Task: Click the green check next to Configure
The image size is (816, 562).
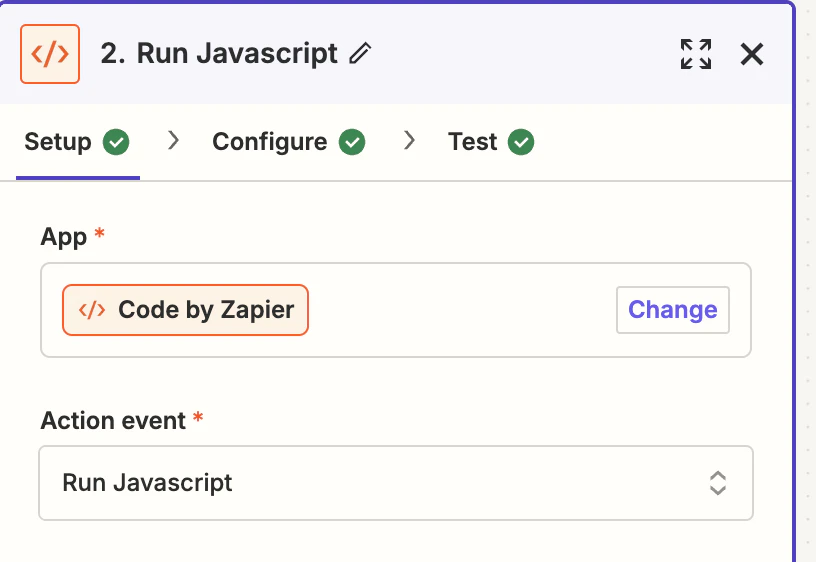Action: coord(352,142)
